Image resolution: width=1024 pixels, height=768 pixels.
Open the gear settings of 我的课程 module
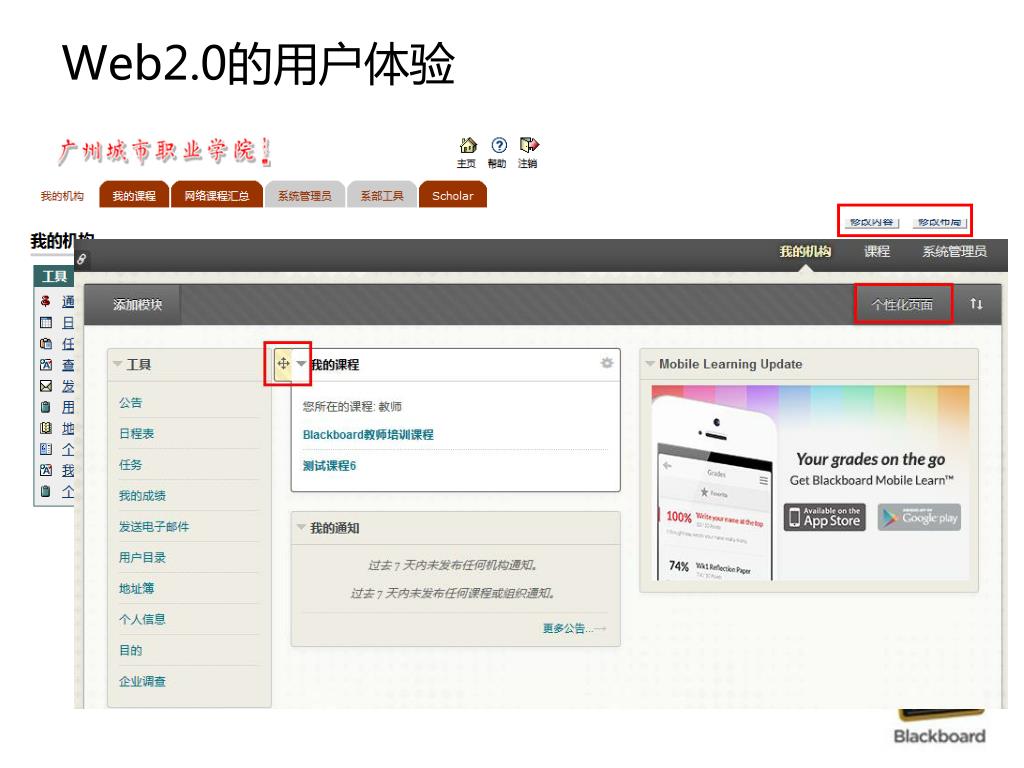coord(607,363)
